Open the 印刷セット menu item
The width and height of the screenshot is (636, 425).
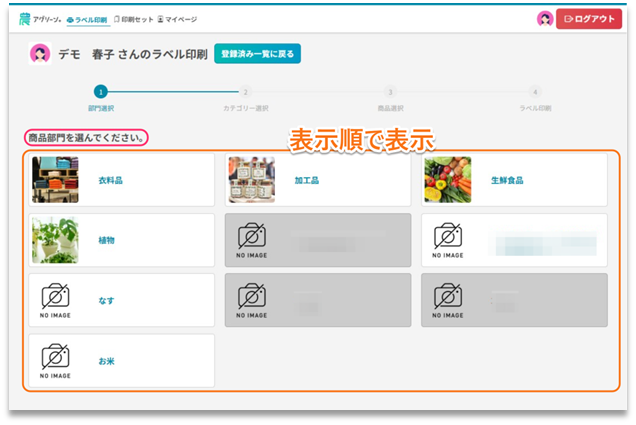[x=134, y=19]
